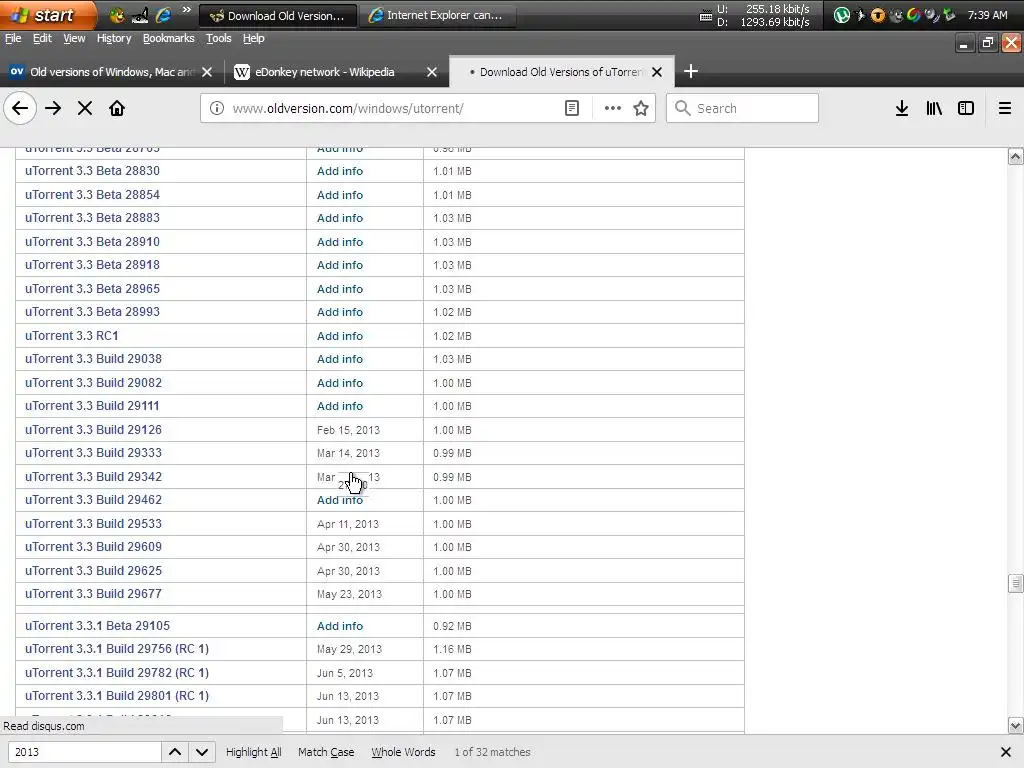Viewport: 1024px width, 768px height.
Task: Click the Search box in toolbar
Action: point(743,108)
